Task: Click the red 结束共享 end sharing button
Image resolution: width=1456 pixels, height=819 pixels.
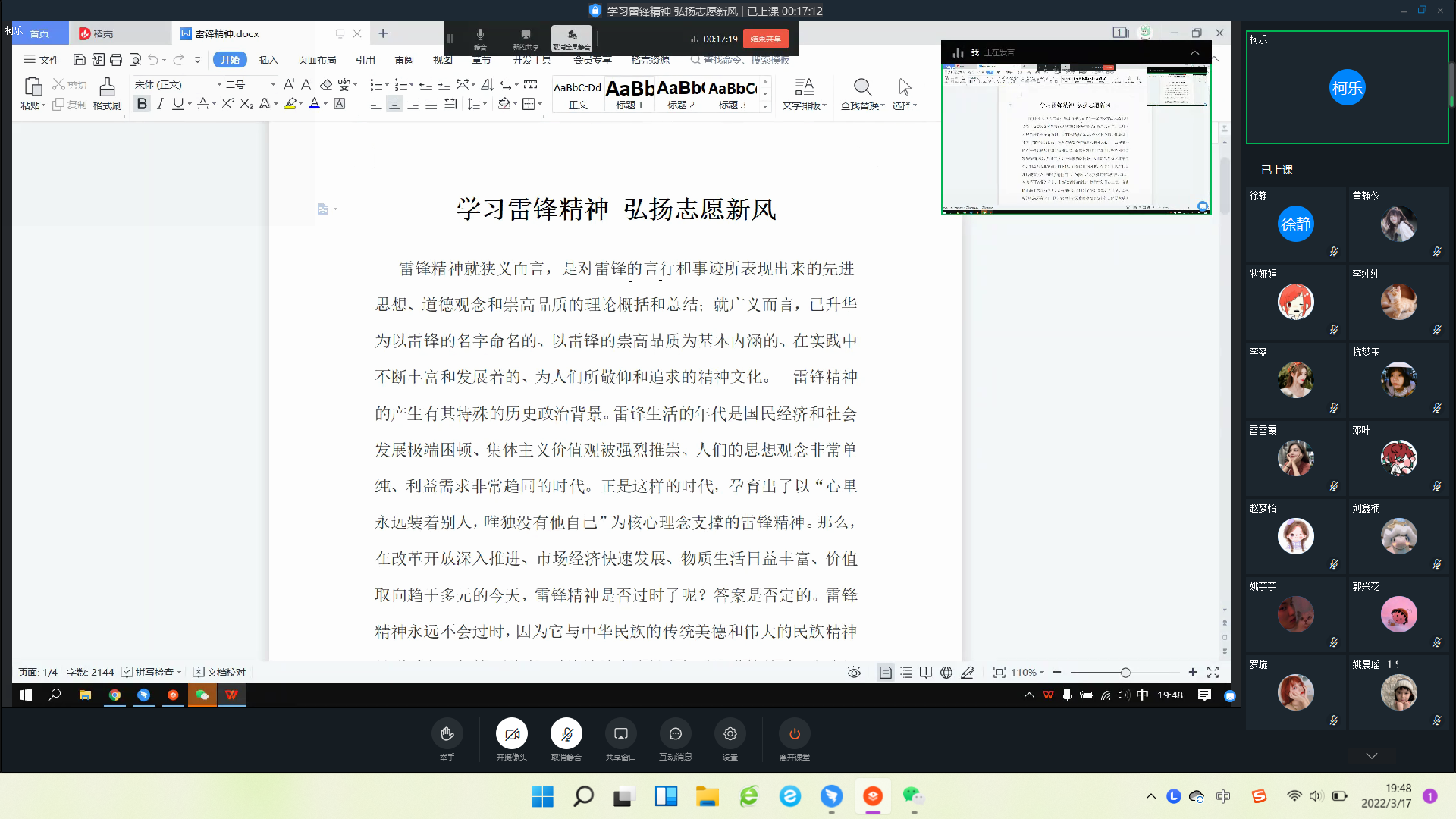Action: point(765,39)
